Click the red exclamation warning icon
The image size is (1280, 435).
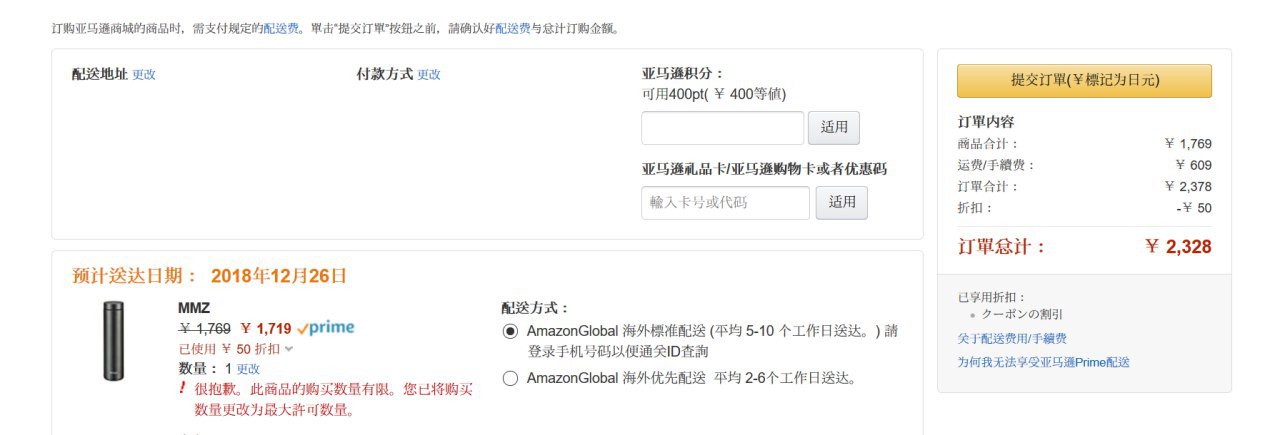click(x=183, y=388)
